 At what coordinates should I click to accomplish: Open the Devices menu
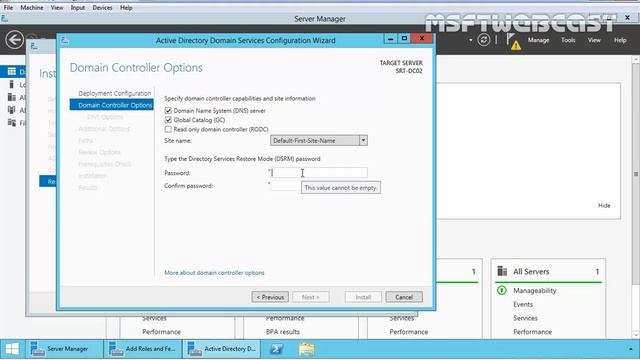(102, 7)
